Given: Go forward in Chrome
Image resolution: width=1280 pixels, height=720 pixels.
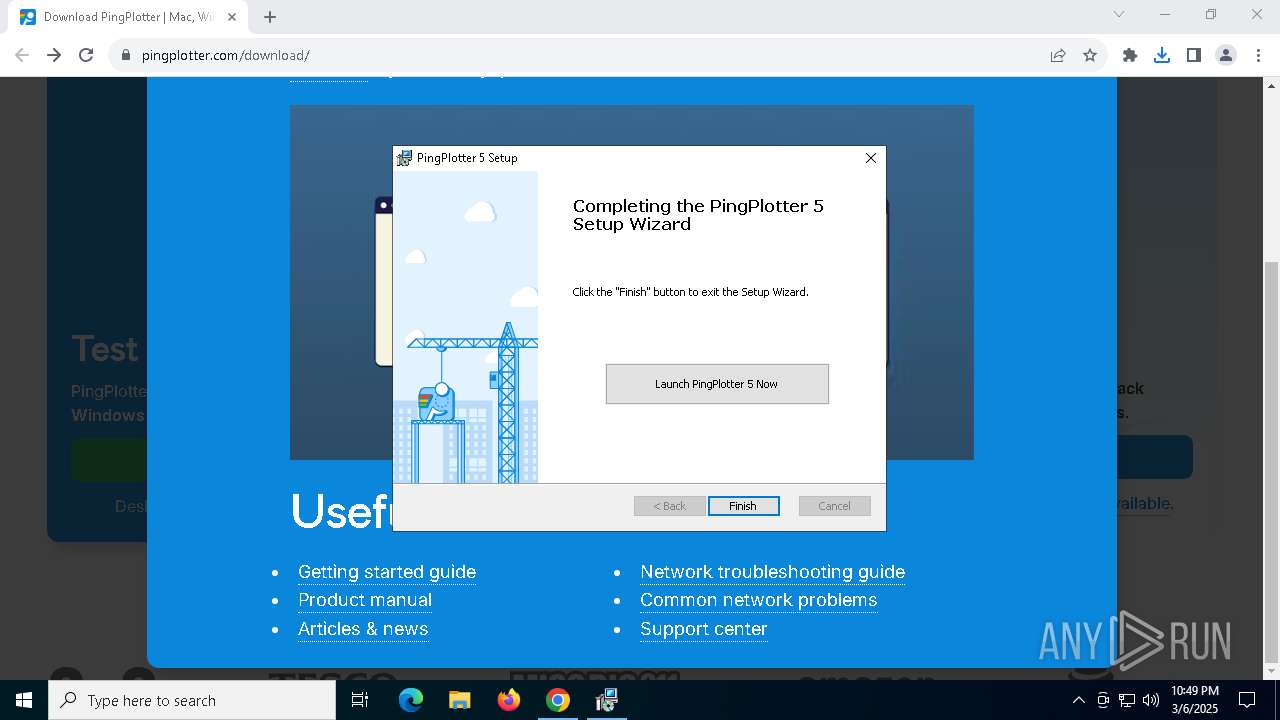Looking at the screenshot, I should 54,55.
